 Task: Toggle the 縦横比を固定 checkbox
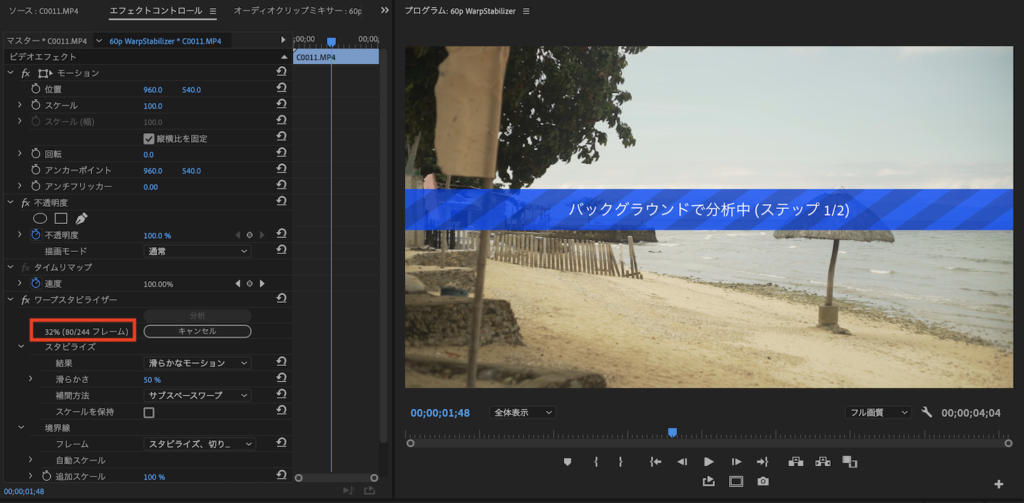pyautogui.click(x=149, y=138)
